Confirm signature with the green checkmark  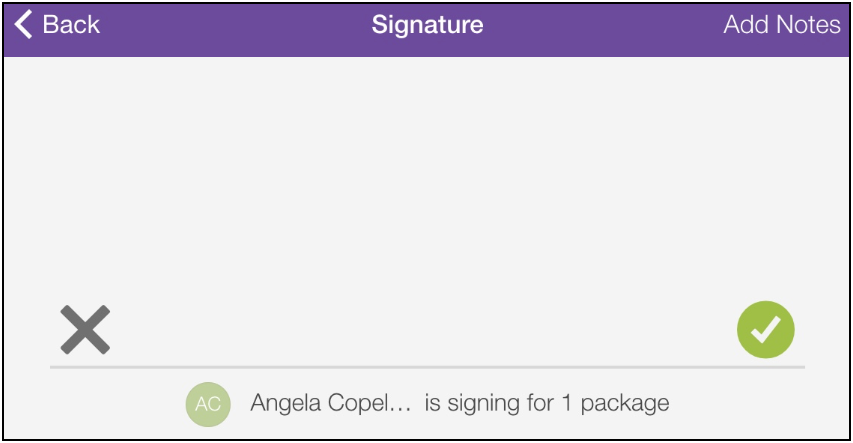pos(765,329)
